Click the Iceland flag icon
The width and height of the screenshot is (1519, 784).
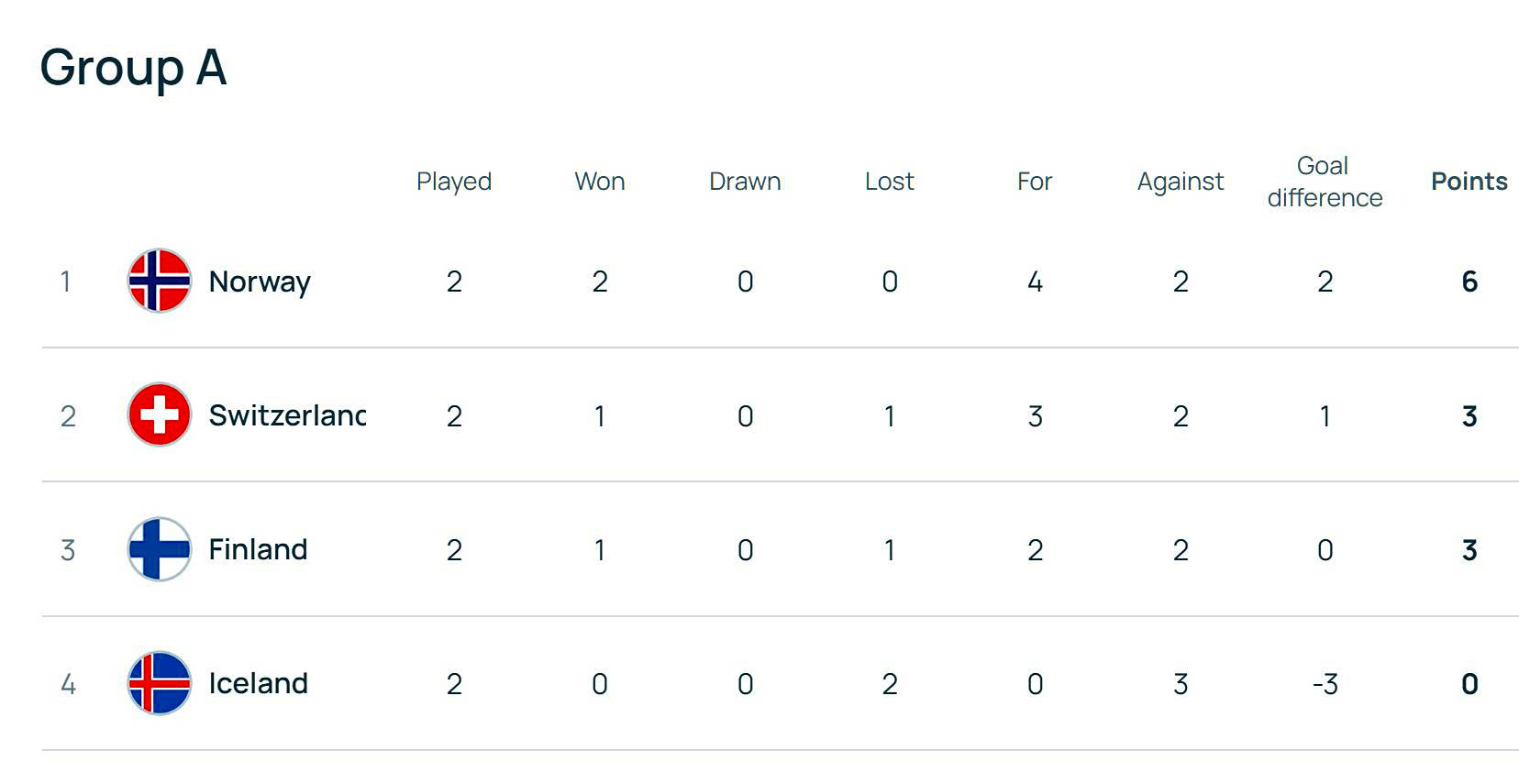[x=159, y=683]
